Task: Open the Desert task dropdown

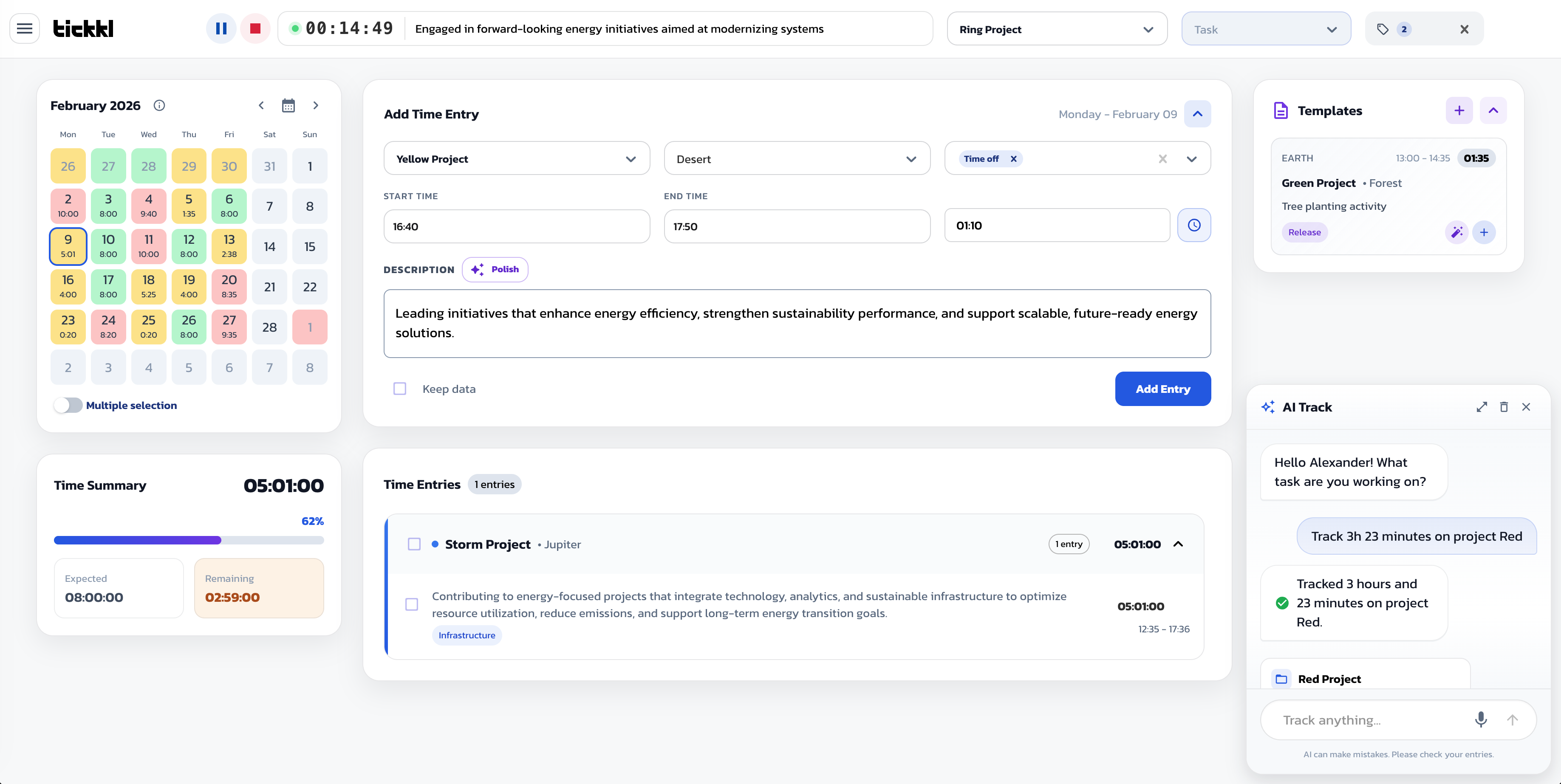Action: (x=797, y=159)
